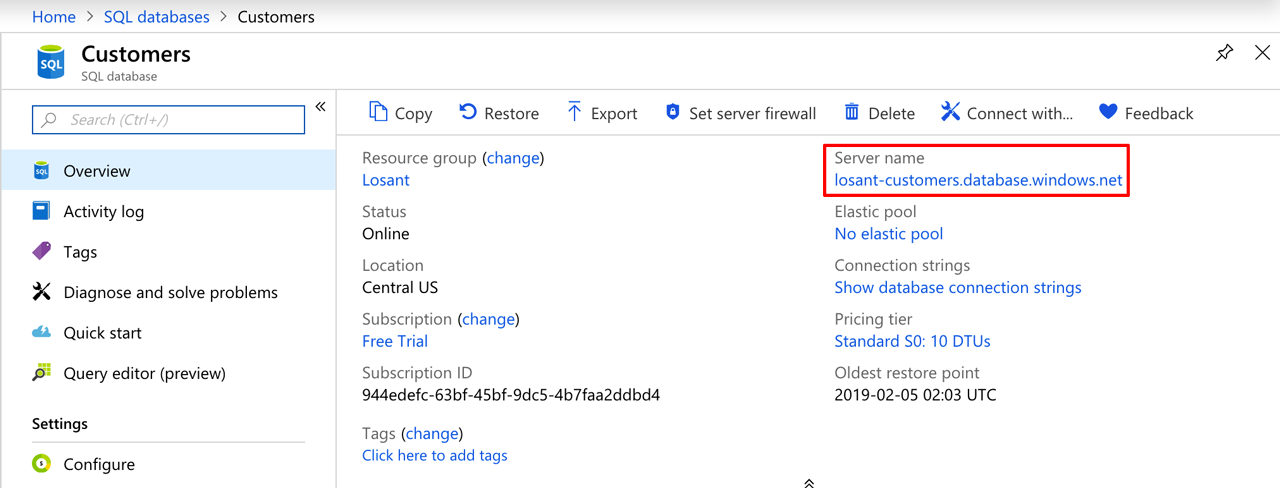
Task: Change the Tags via change link
Action: (433, 433)
